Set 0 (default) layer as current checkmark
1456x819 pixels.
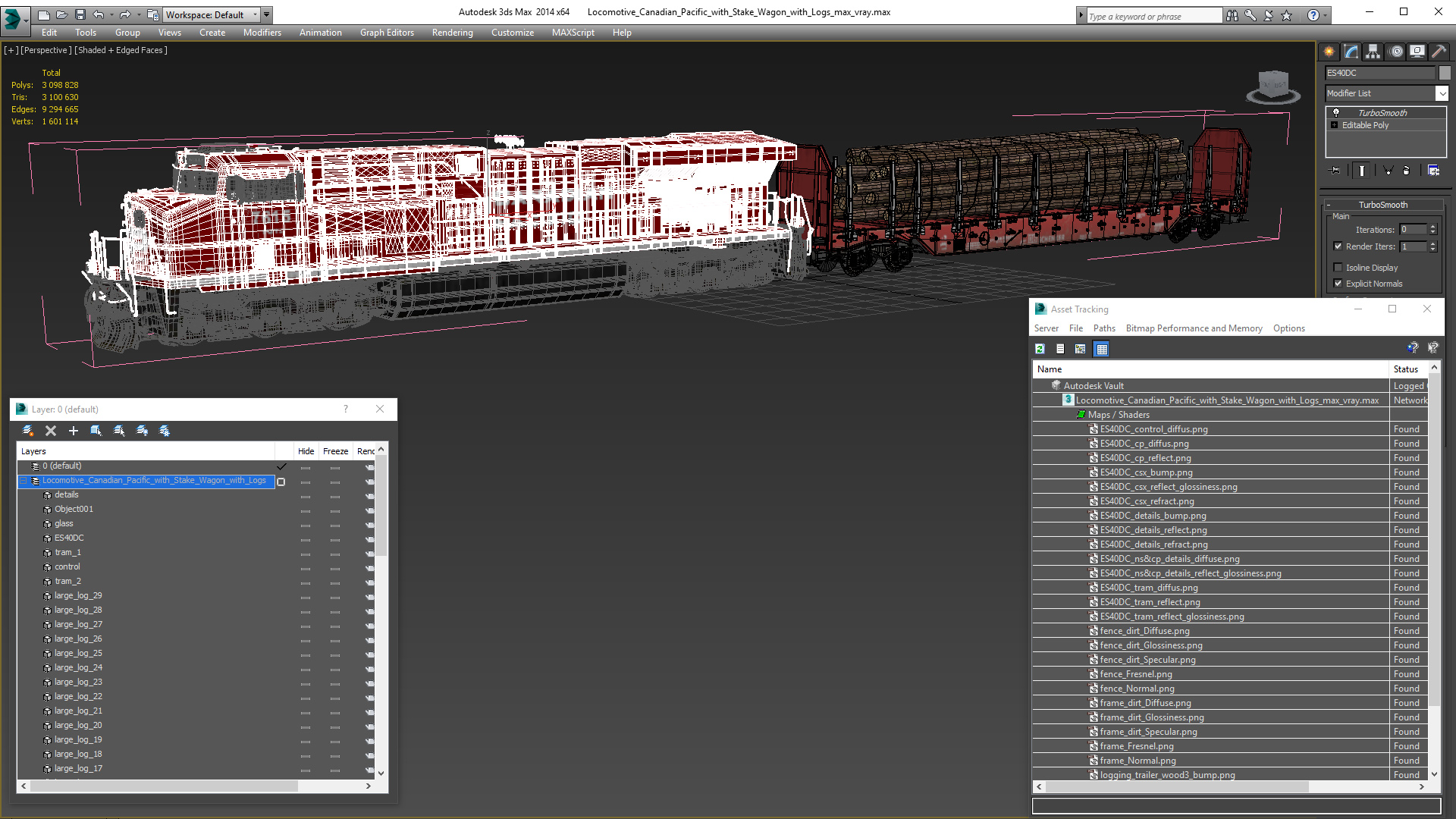[281, 466]
